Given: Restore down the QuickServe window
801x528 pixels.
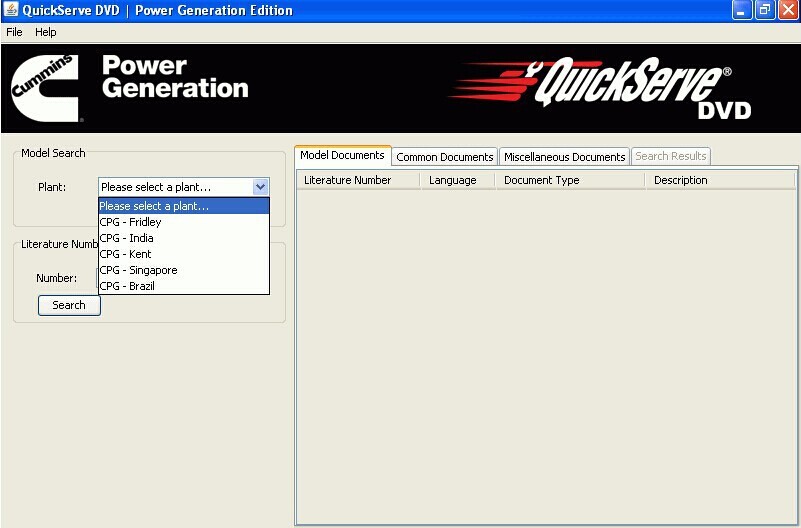Looking at the screenshot, I should [765, 10].
